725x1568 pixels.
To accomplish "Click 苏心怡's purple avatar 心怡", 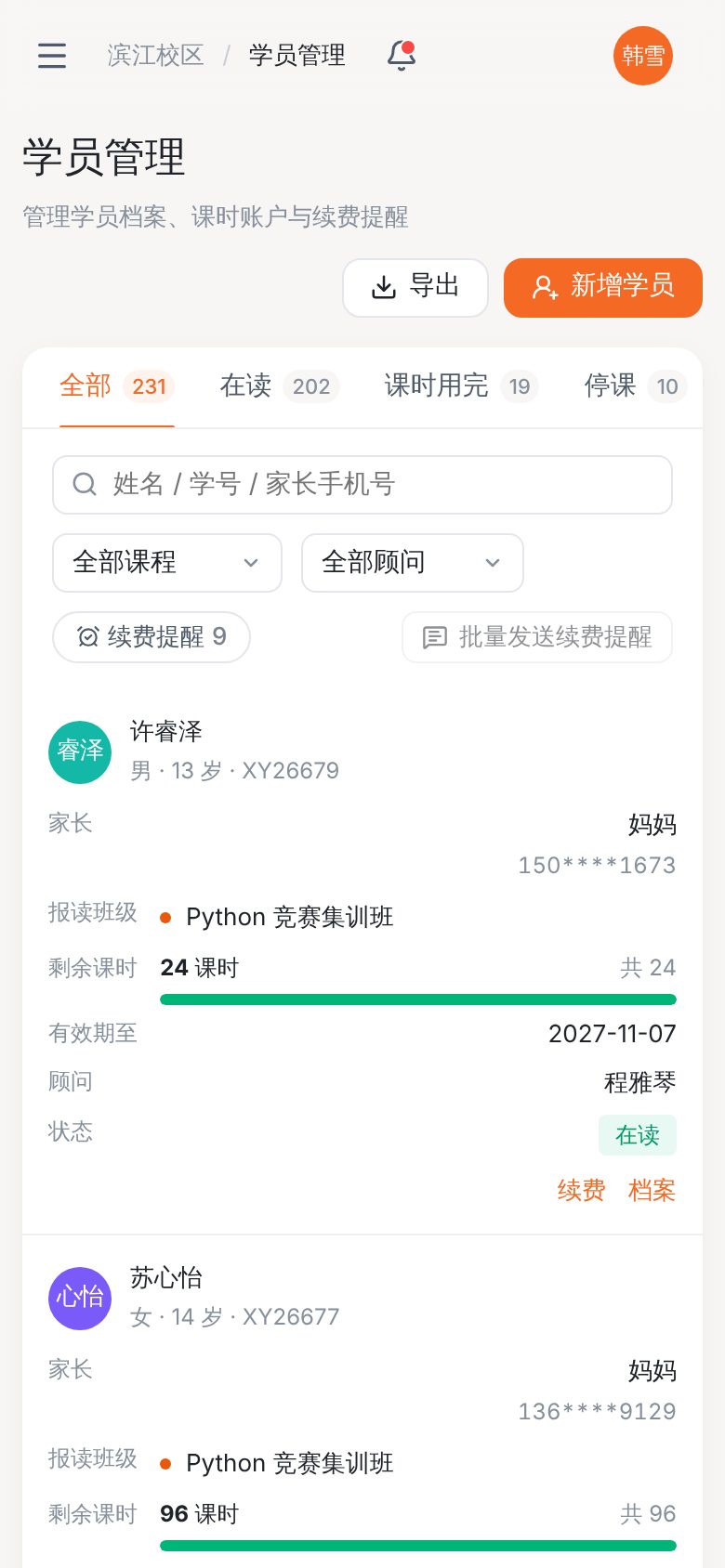I will tap(80, 1299).
